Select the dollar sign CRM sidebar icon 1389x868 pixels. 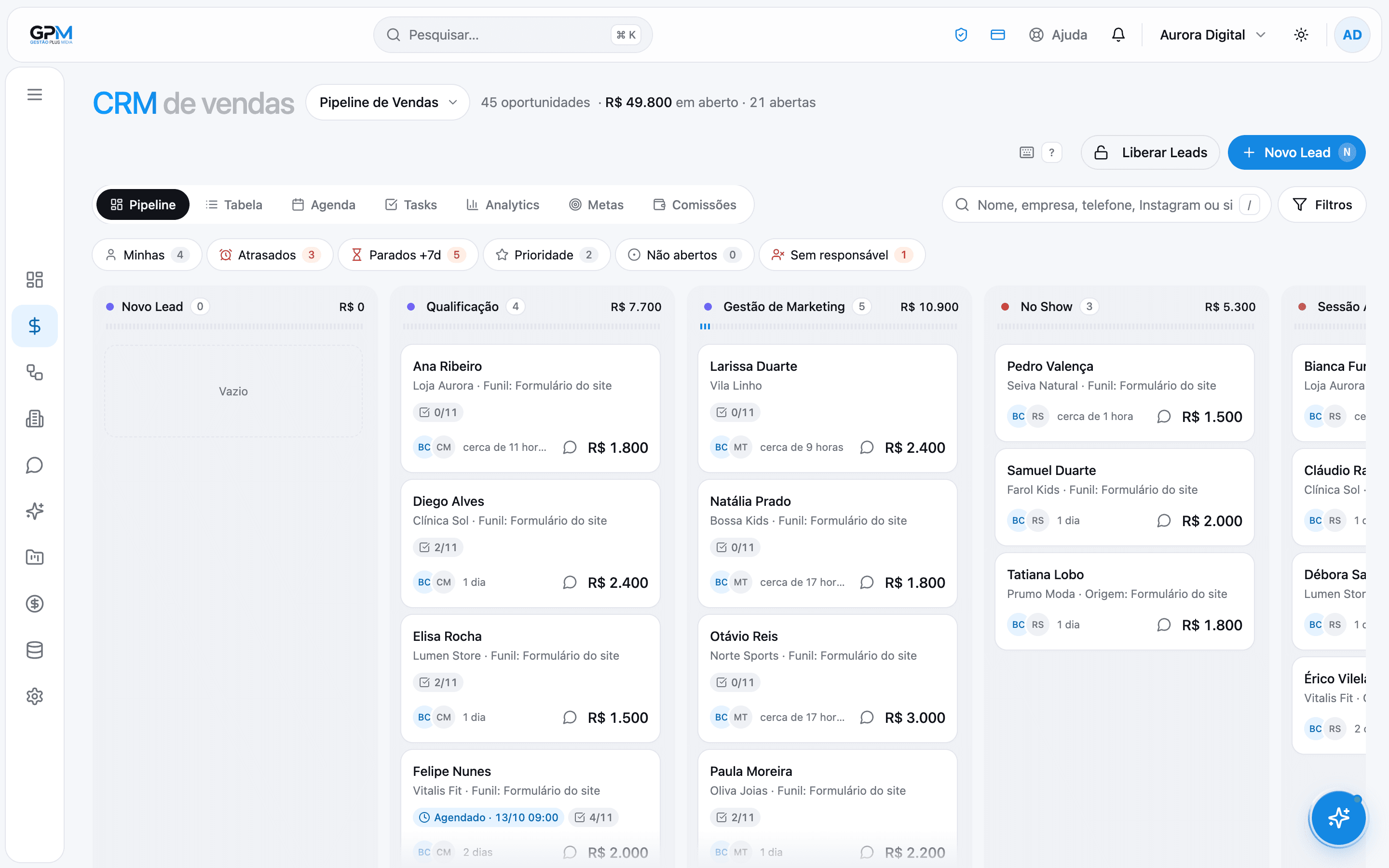click(34, 326)
